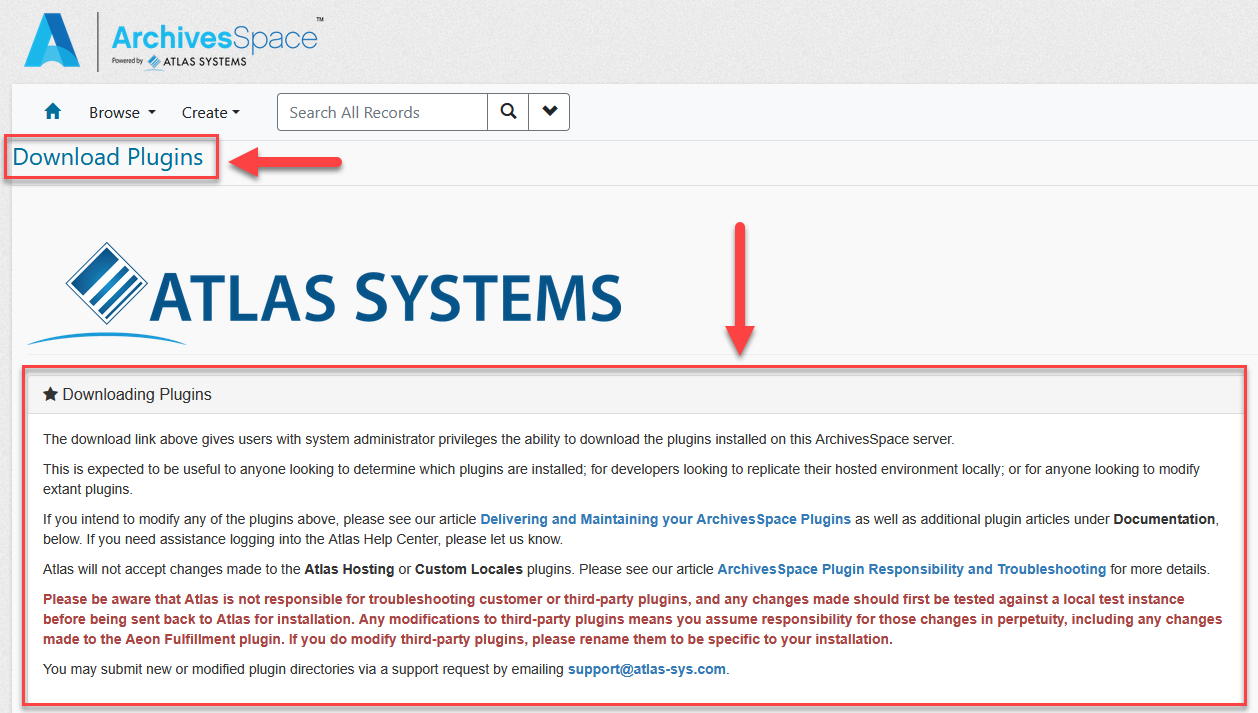
Task: Click the support@atlas-sys.com email link
Action: pos(646,669)
